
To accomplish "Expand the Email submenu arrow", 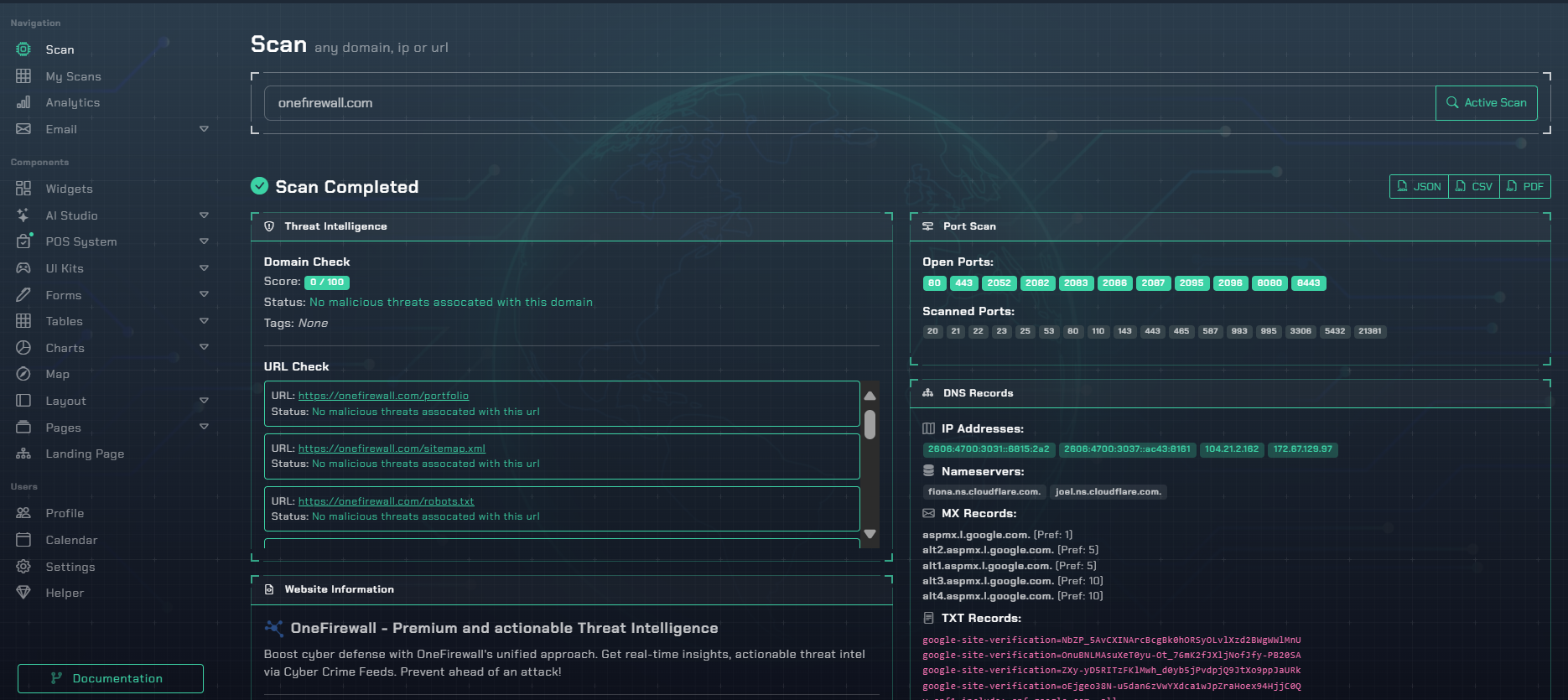I will (204, 129).
